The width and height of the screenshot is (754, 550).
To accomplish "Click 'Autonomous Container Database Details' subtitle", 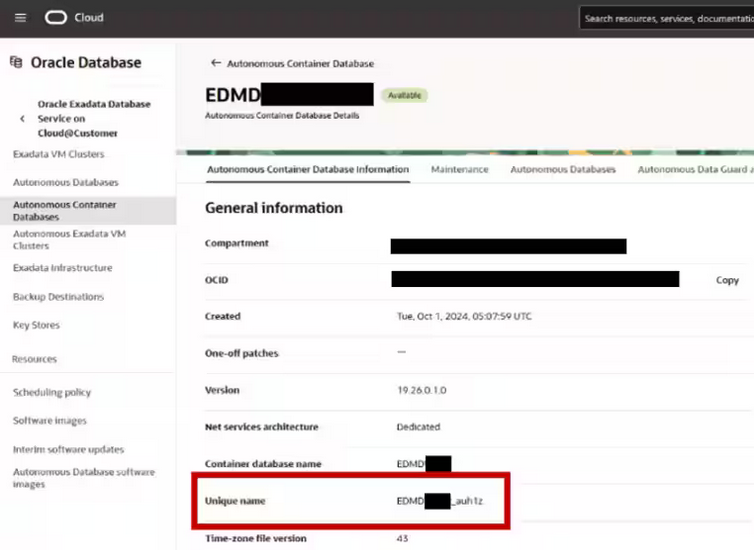I will pos(282,115).
